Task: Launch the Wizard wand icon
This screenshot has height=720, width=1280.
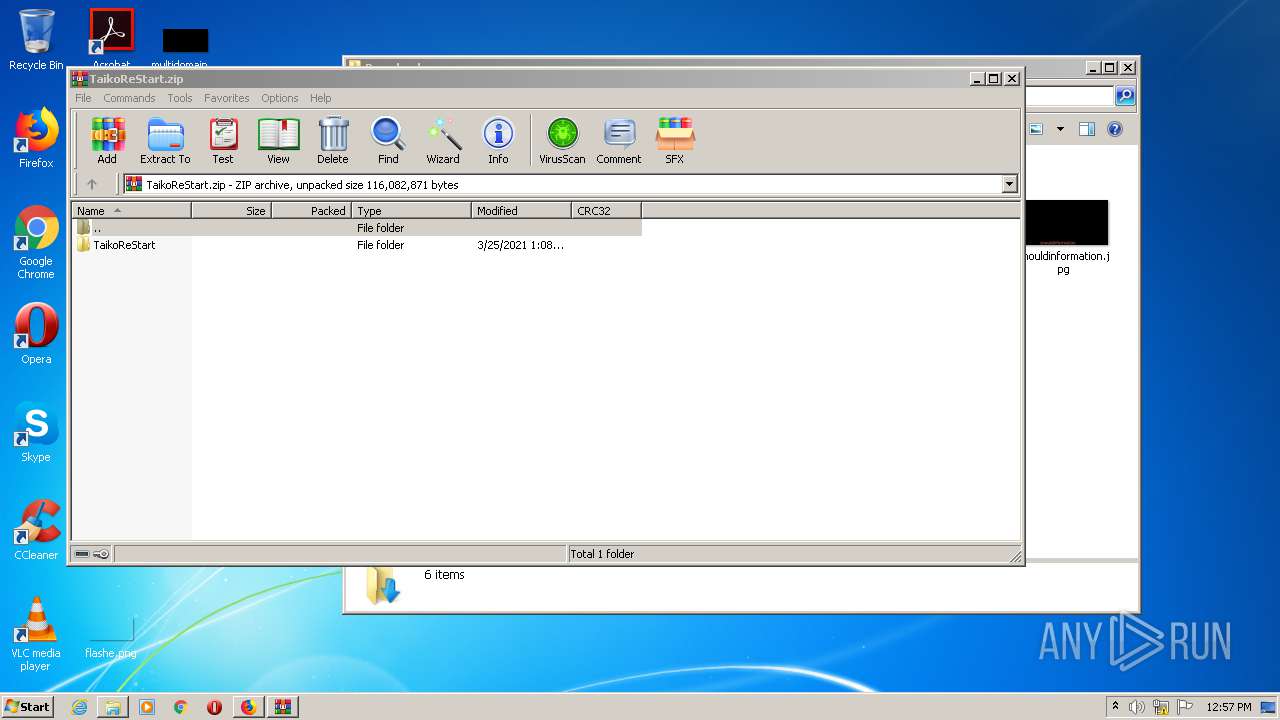Action: tap(443, 141)
